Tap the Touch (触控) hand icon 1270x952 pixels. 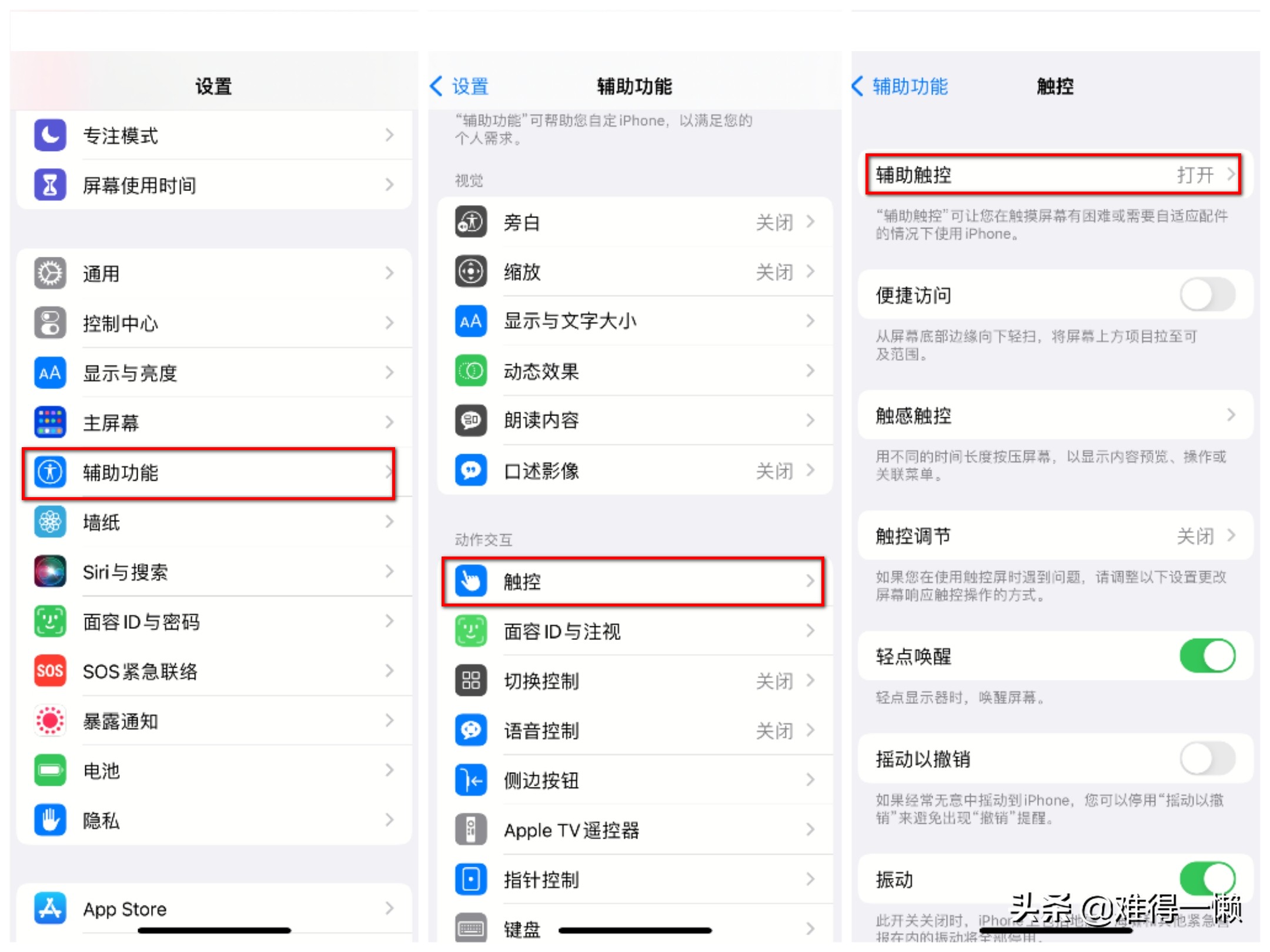tap(471, 581)
